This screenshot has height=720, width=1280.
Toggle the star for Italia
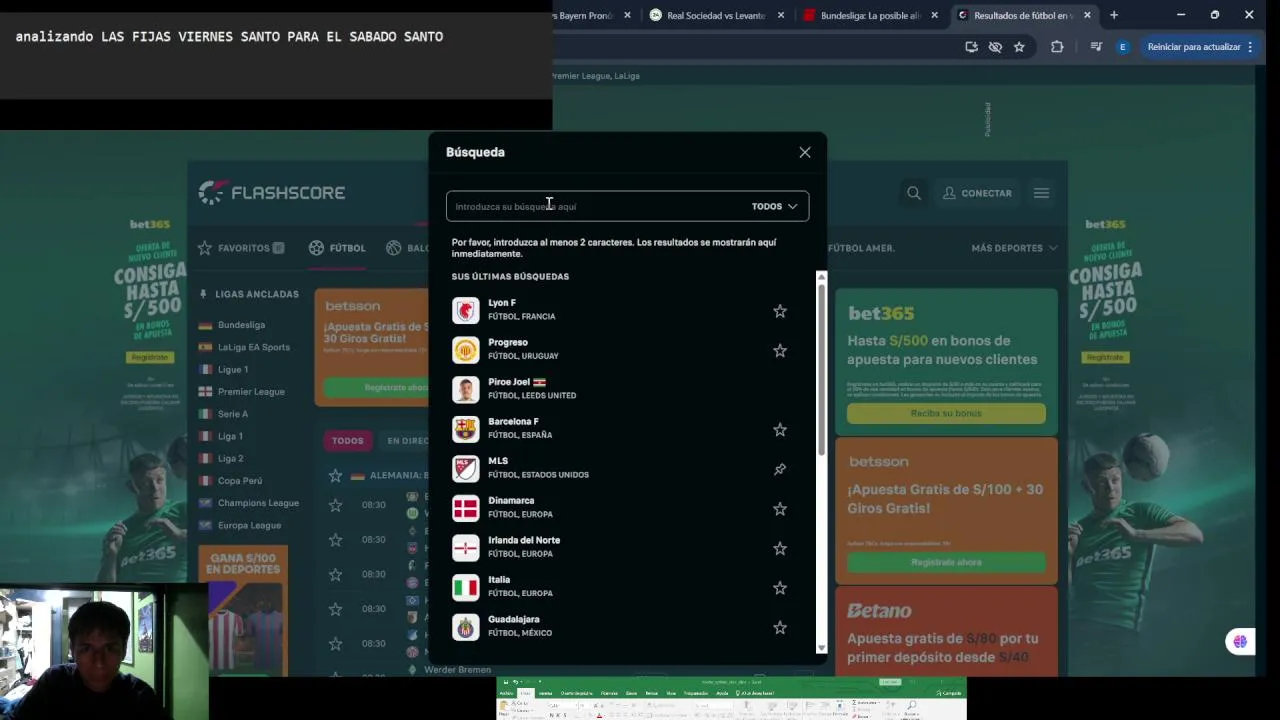[780, 587]
